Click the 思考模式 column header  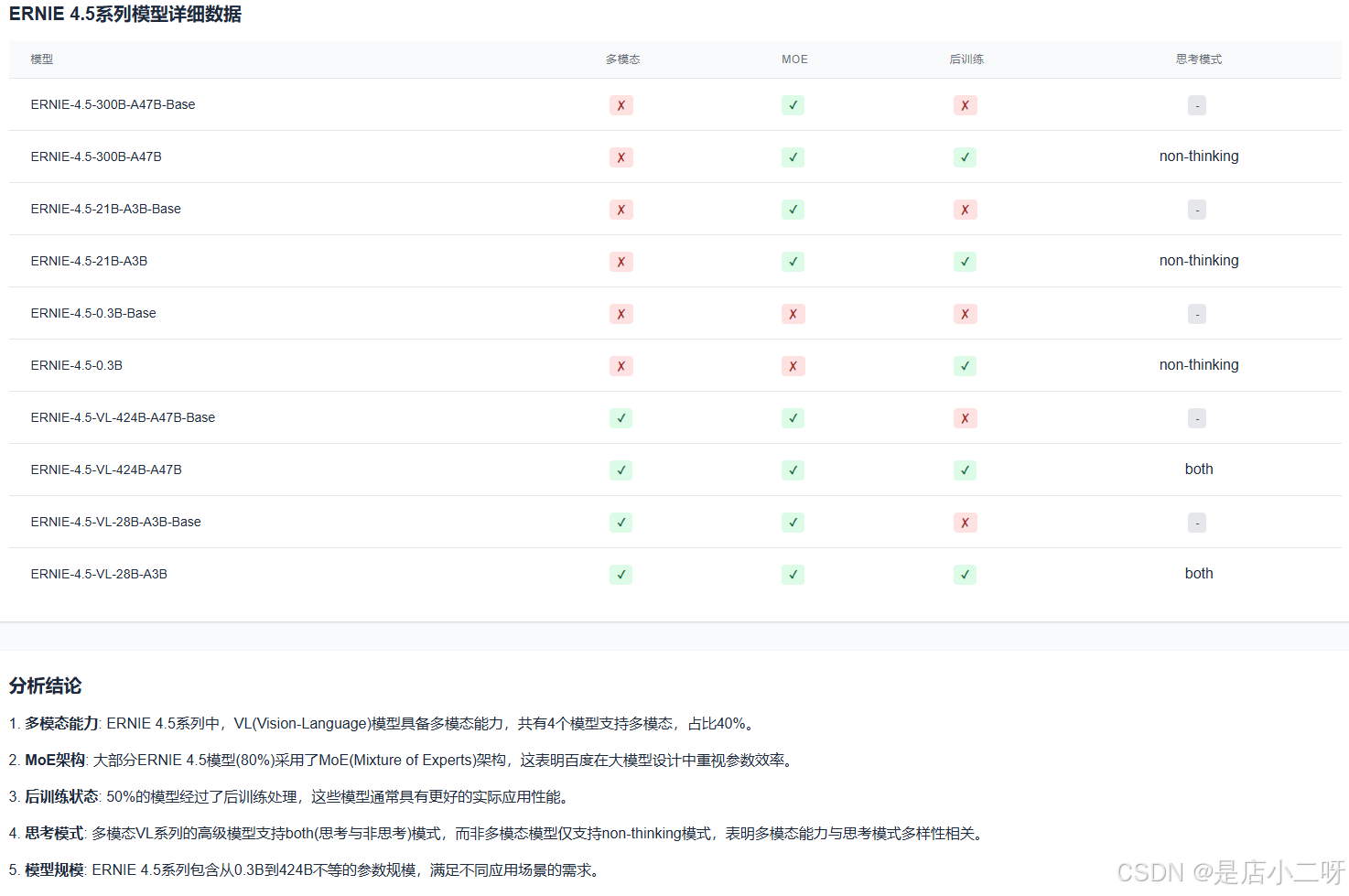pos(1199,59)
